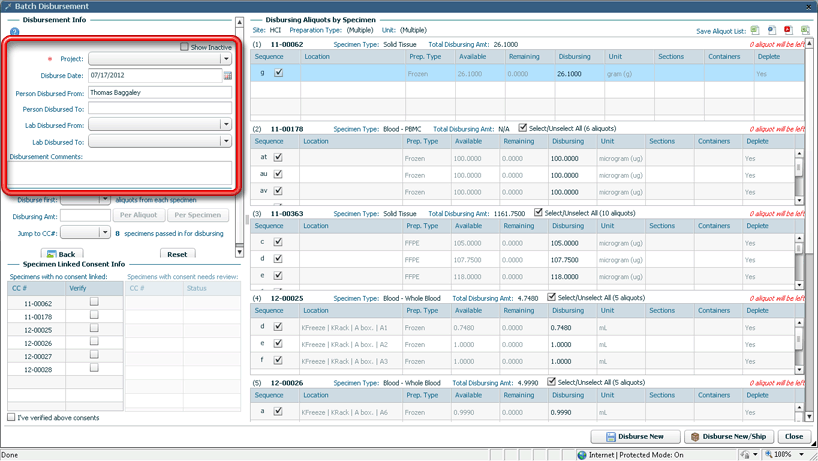
Task: Click specimen header 11-00363
Action: pos(287,213)
